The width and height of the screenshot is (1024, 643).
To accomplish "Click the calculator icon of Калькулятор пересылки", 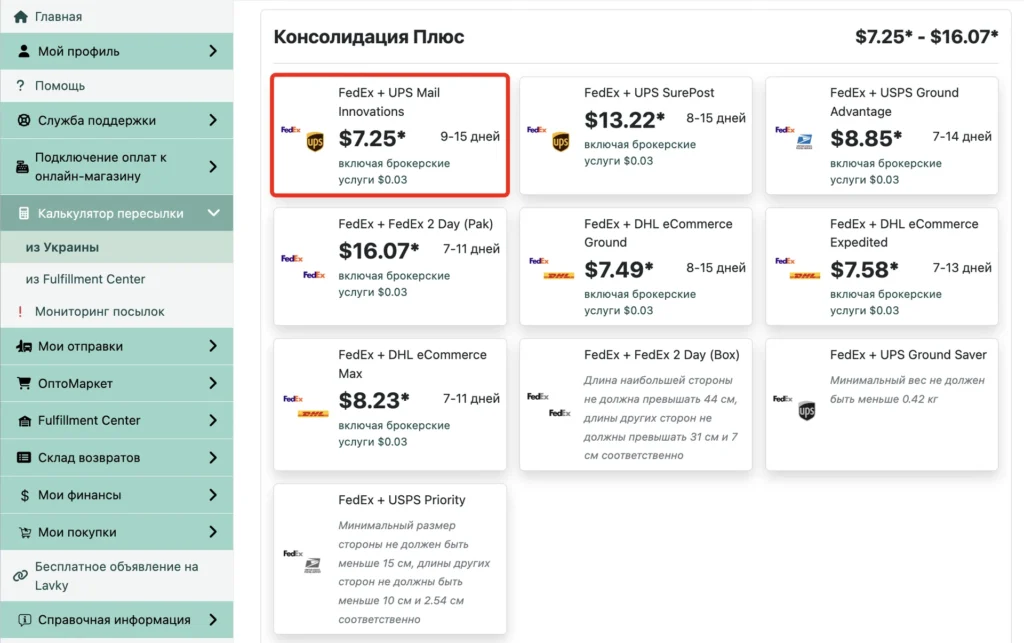I will (24, 213).
